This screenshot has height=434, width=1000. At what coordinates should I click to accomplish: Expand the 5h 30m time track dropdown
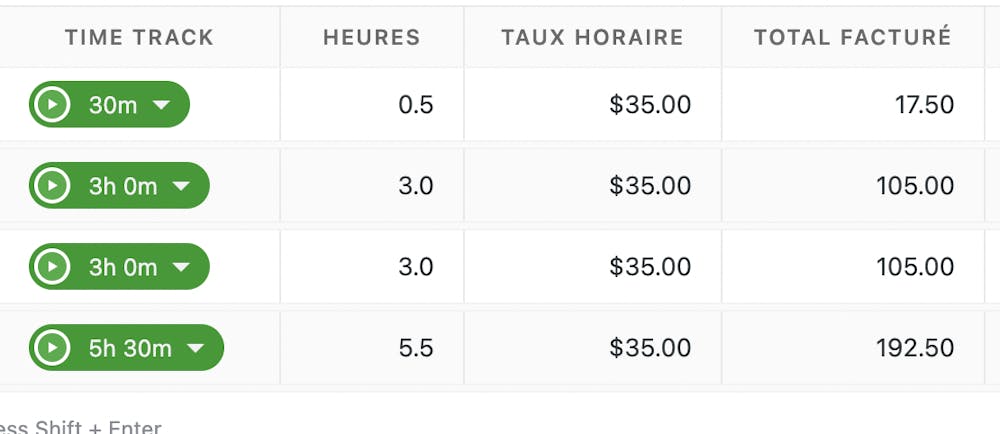(196, 348)
